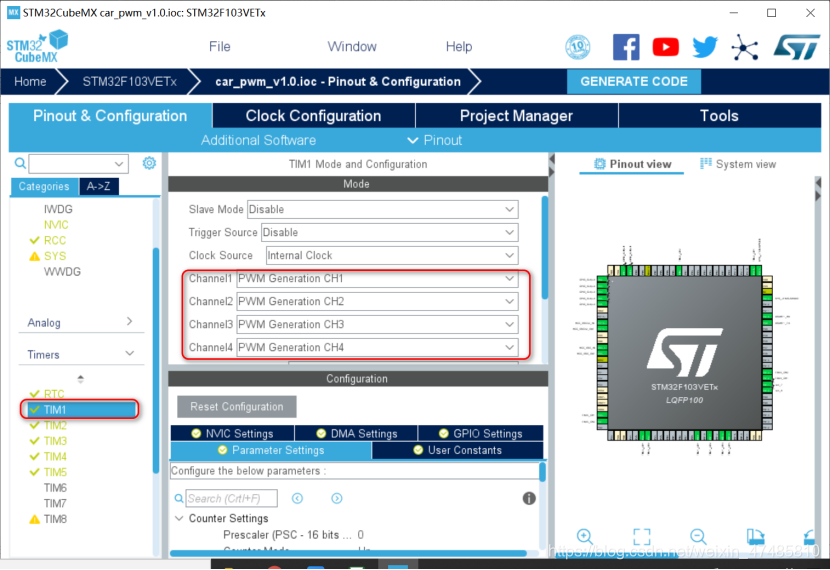Click STM32F103VETx breadcrumb
The height and width of the screenshot is (570, 830).
(129, 82)
